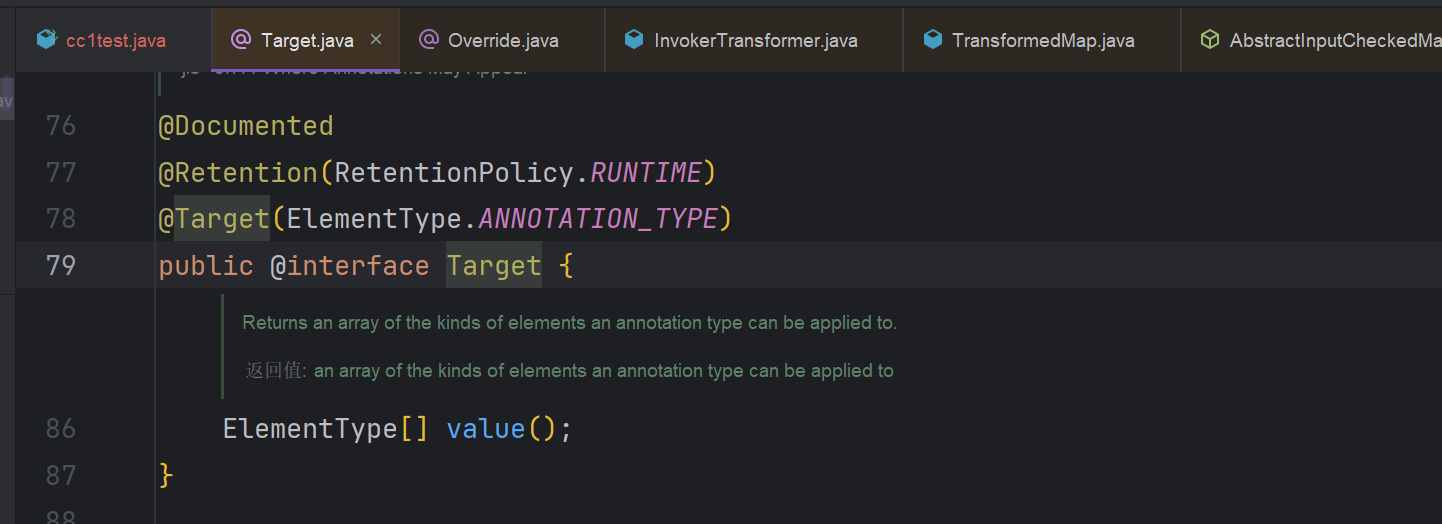Click the annotation icon on Target.java tab
The height and width of the screenshot is (524, 1442).
240,40
